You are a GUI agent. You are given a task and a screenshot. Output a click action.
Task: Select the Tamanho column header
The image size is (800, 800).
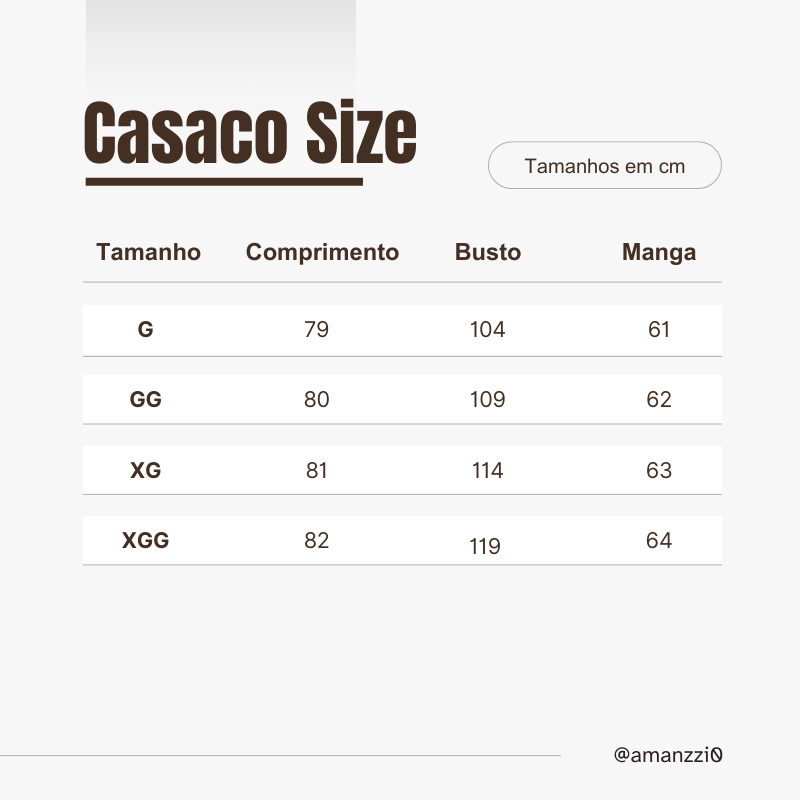pyautogui.click(x=148, y=252)
